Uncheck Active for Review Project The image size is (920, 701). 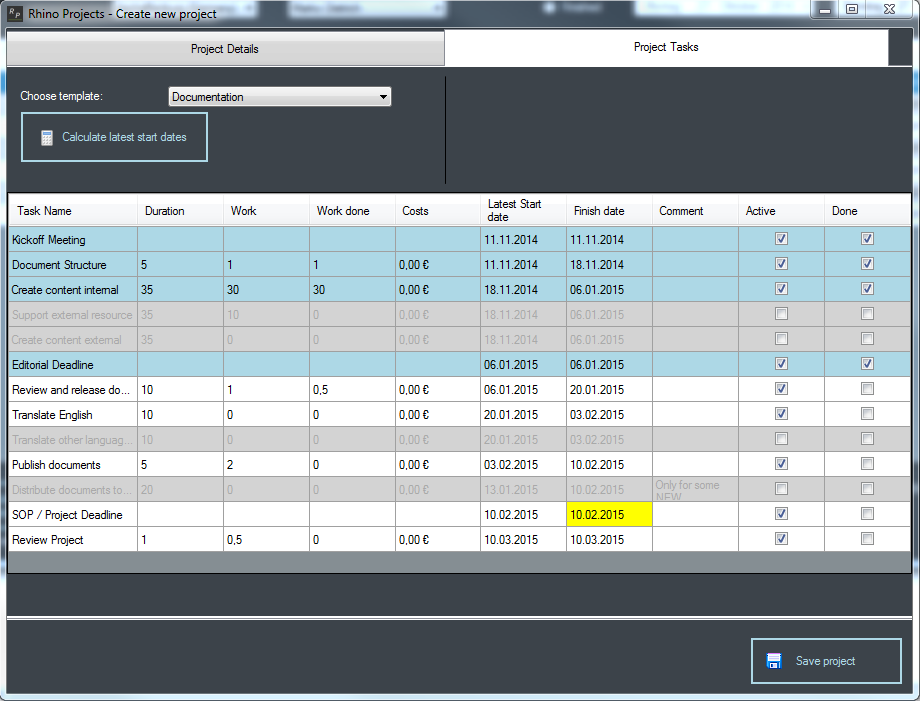click(x=781, y=539)
